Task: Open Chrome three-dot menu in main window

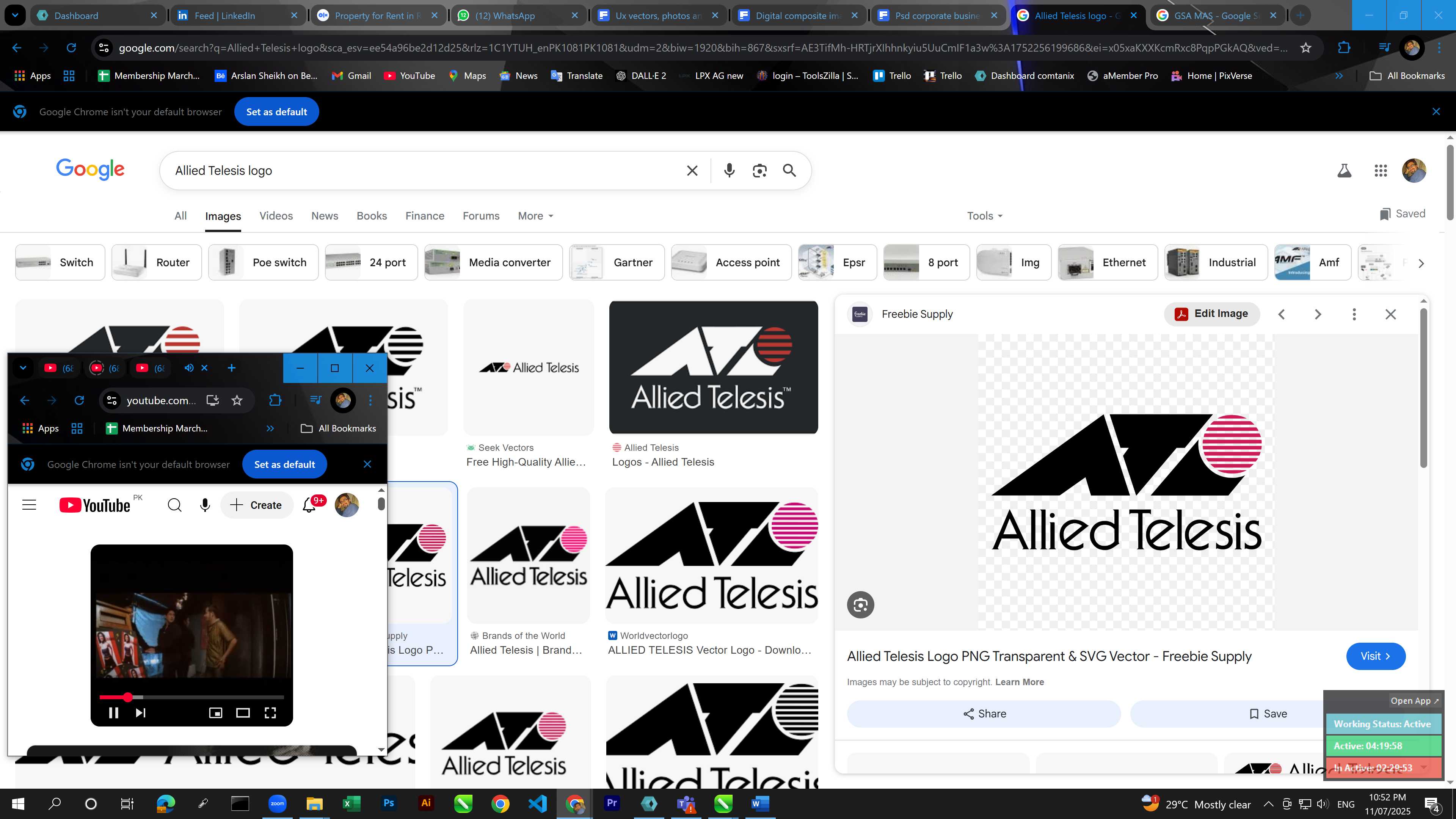Action: click(x=1440, y=48)
